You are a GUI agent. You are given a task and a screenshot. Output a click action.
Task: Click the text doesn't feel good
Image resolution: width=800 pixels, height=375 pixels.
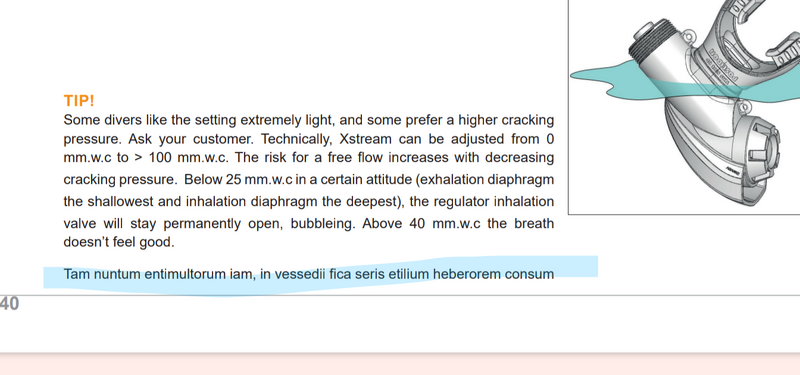[119, 242]
